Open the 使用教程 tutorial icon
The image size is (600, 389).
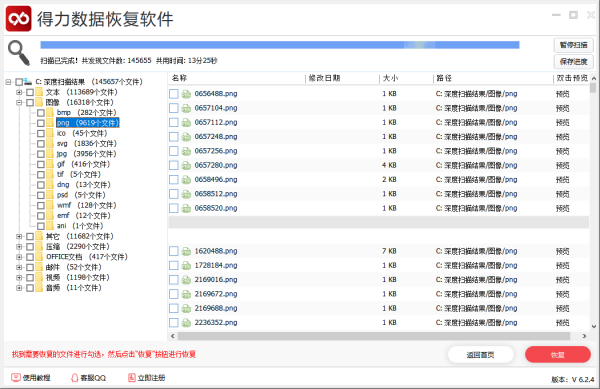coord(16,378)
